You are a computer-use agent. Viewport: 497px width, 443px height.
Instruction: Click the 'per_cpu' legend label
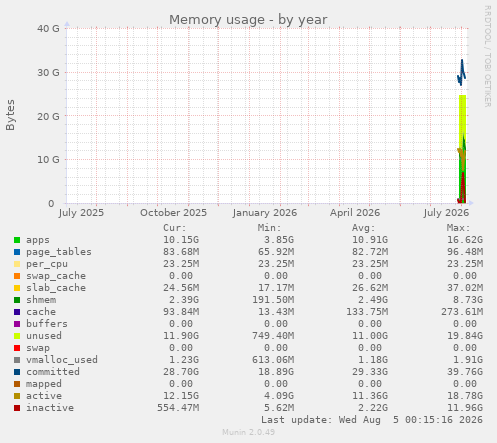(47, 264)
